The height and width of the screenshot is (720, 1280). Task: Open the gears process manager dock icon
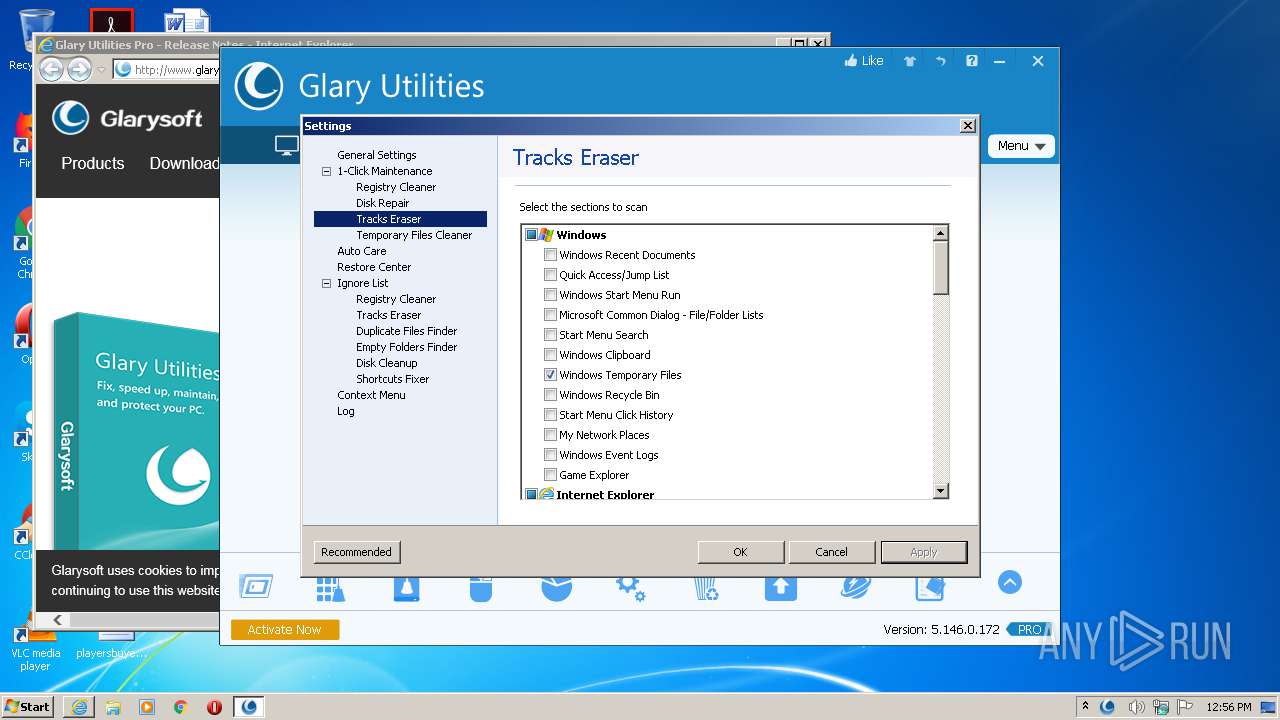point(631,587)
